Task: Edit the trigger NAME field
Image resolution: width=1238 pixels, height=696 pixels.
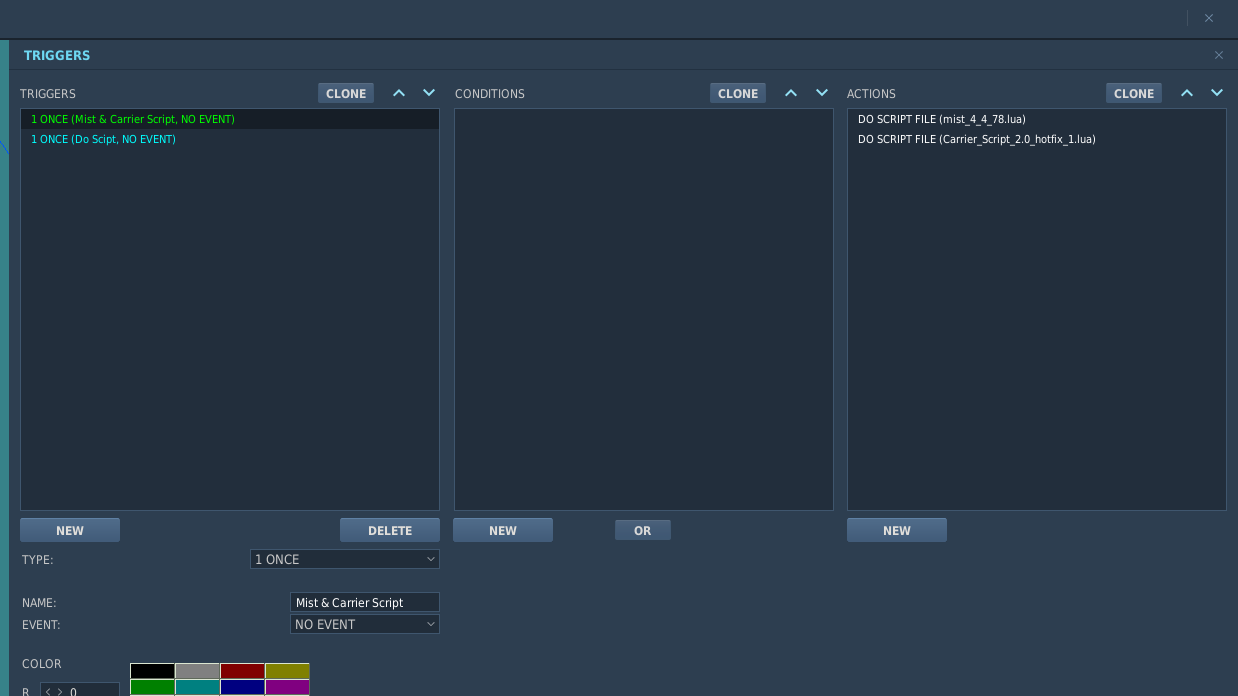Action: [365, 602]
